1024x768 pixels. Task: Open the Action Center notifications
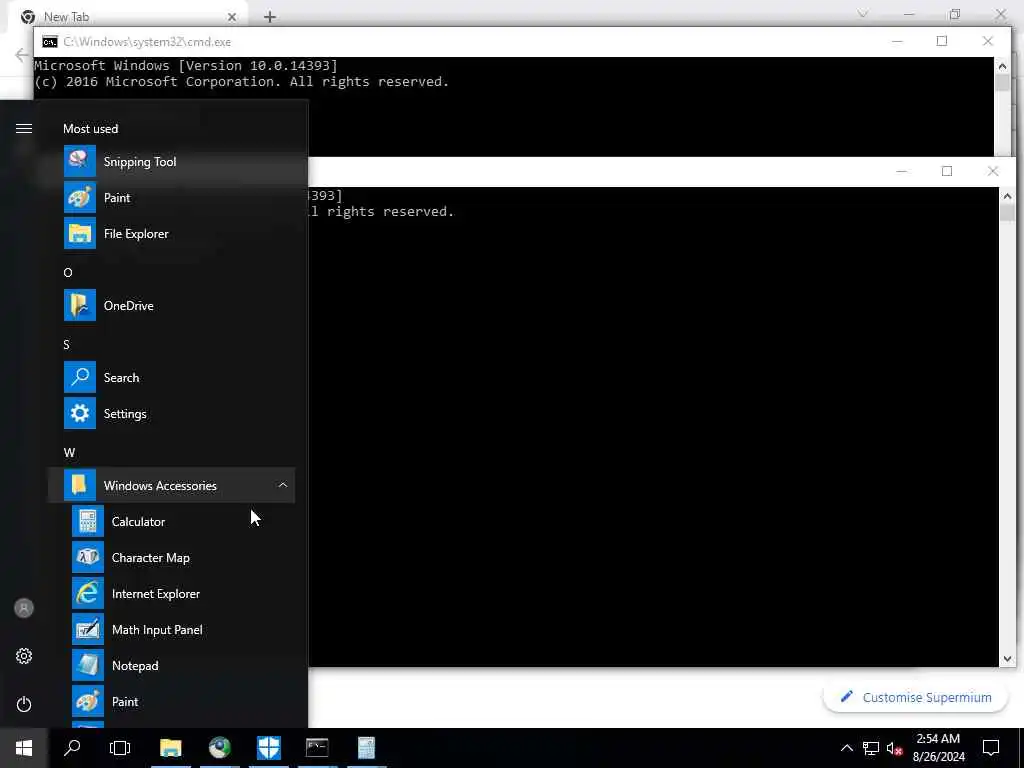coord(991,748)
